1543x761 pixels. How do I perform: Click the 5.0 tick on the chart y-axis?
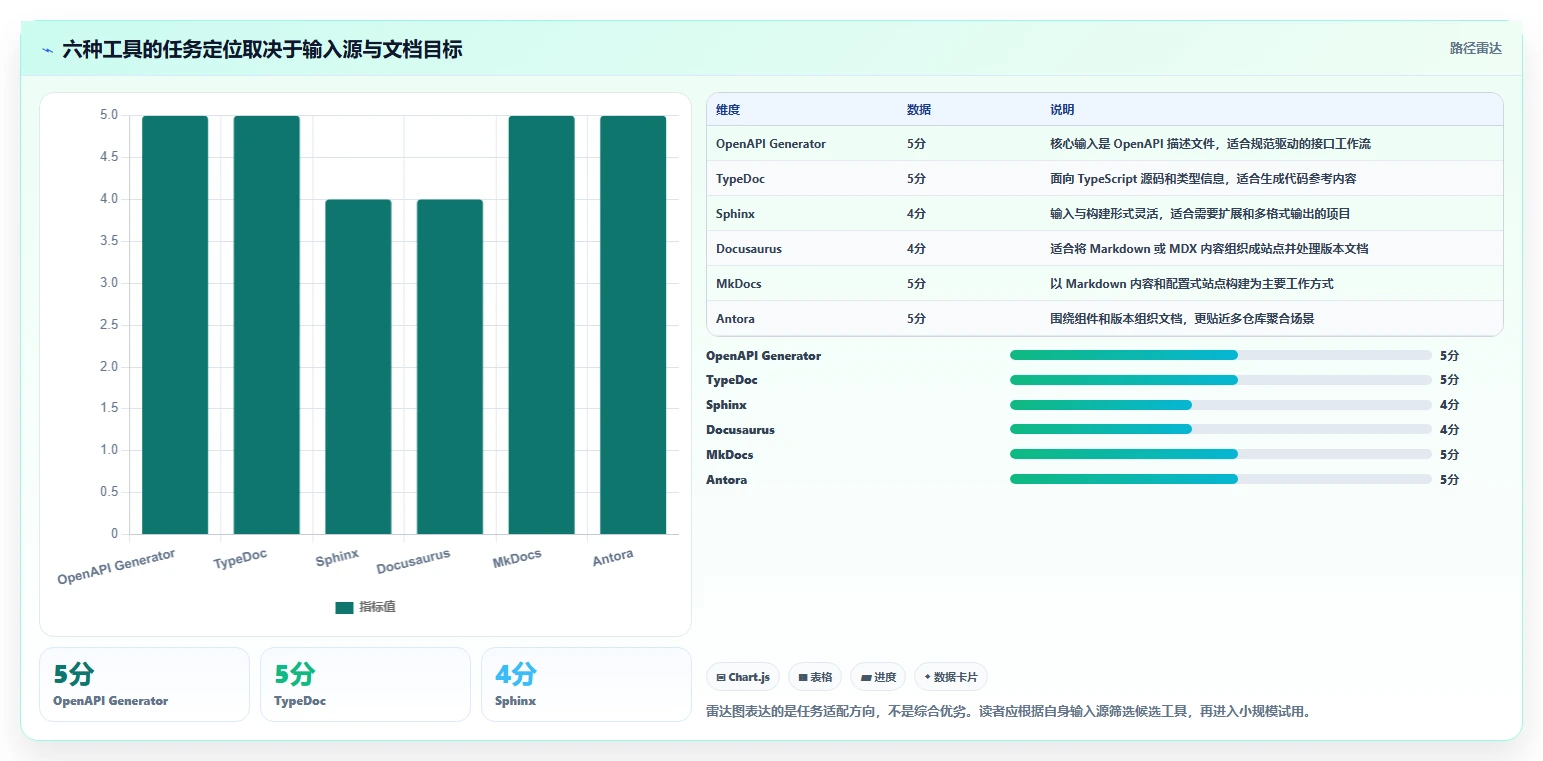pos(109,116)
